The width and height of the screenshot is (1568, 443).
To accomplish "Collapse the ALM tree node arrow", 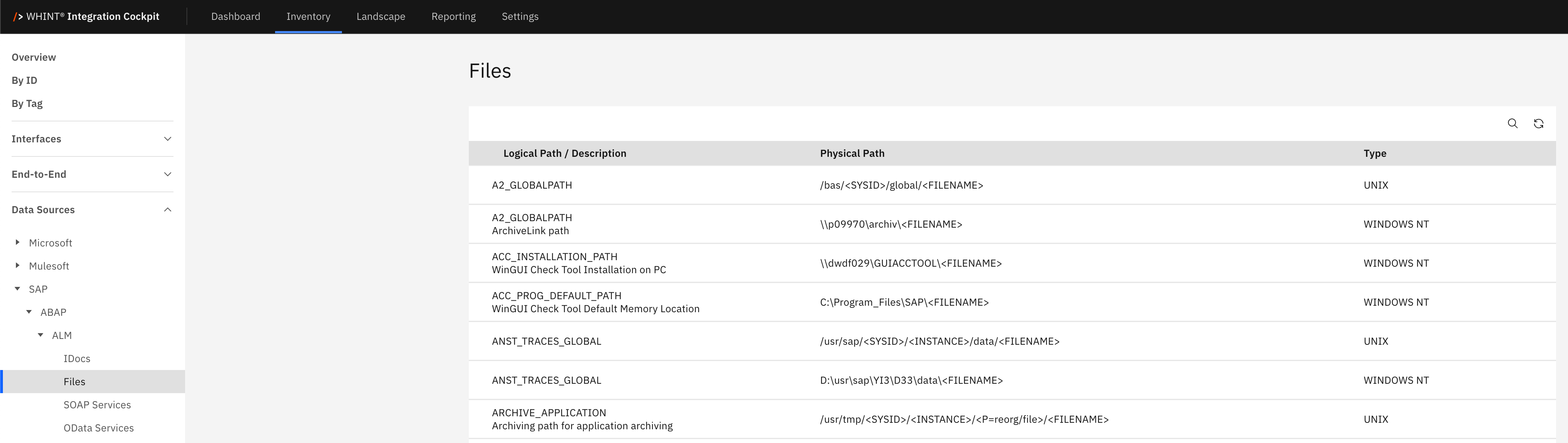I will [x=41, y=335].
